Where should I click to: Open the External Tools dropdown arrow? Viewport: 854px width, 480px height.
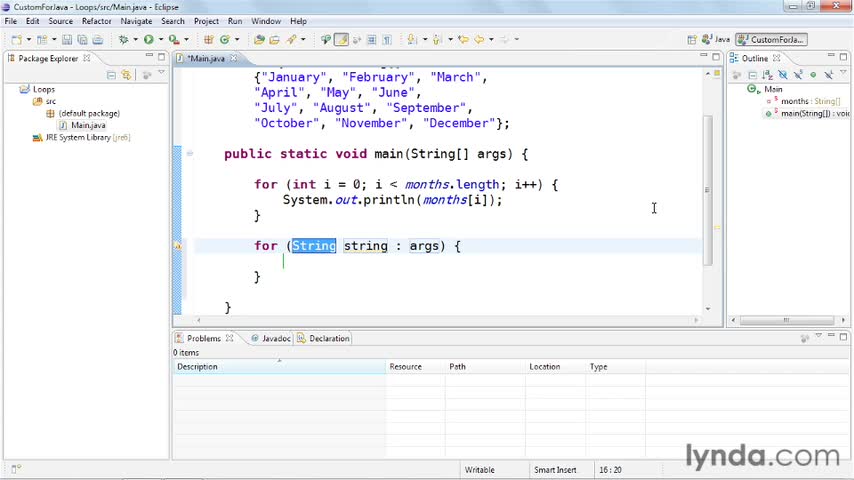[x=186, y=40]
